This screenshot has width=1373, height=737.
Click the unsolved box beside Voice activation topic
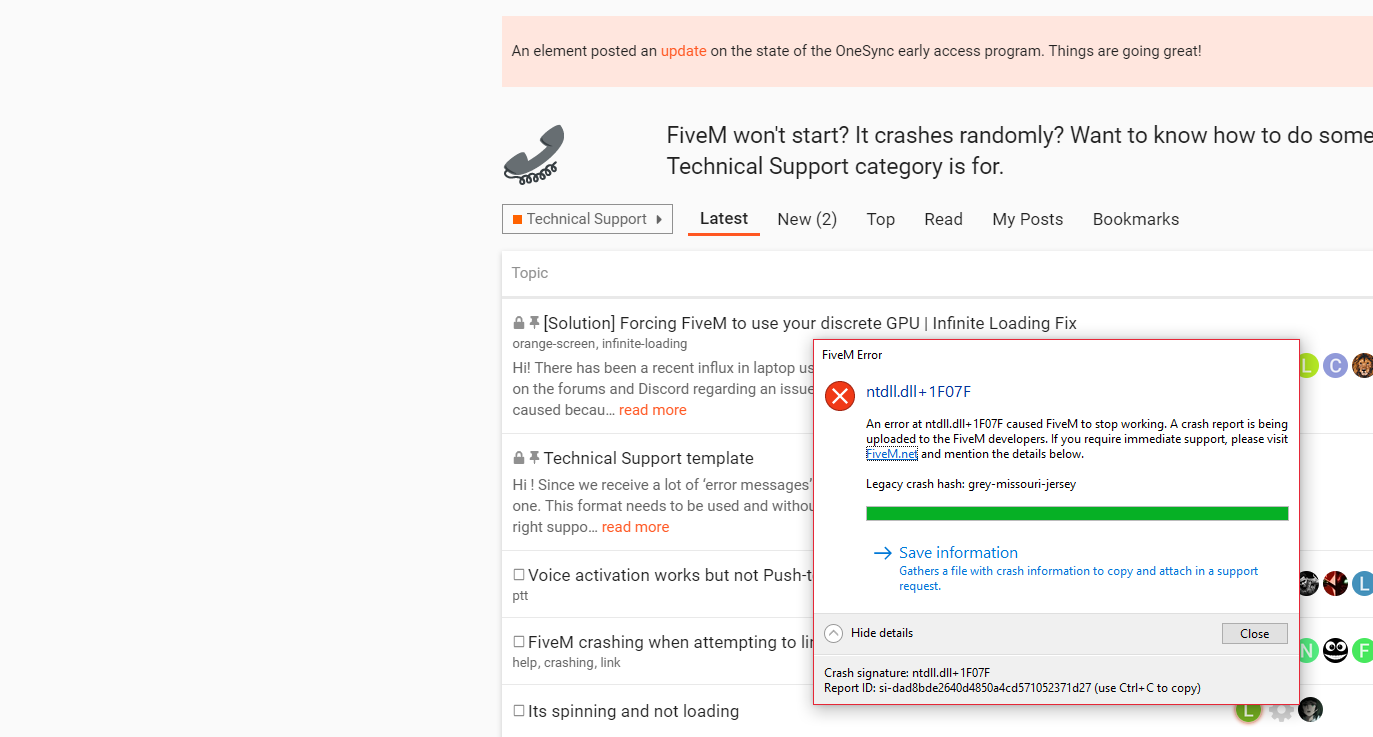[x=519, y=575]
